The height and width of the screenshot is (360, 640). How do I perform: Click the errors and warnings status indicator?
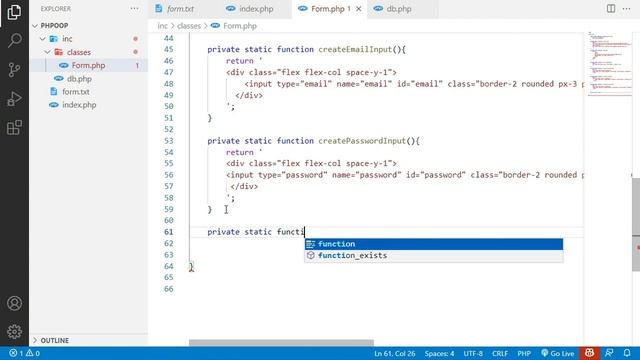tap(24, 353)
